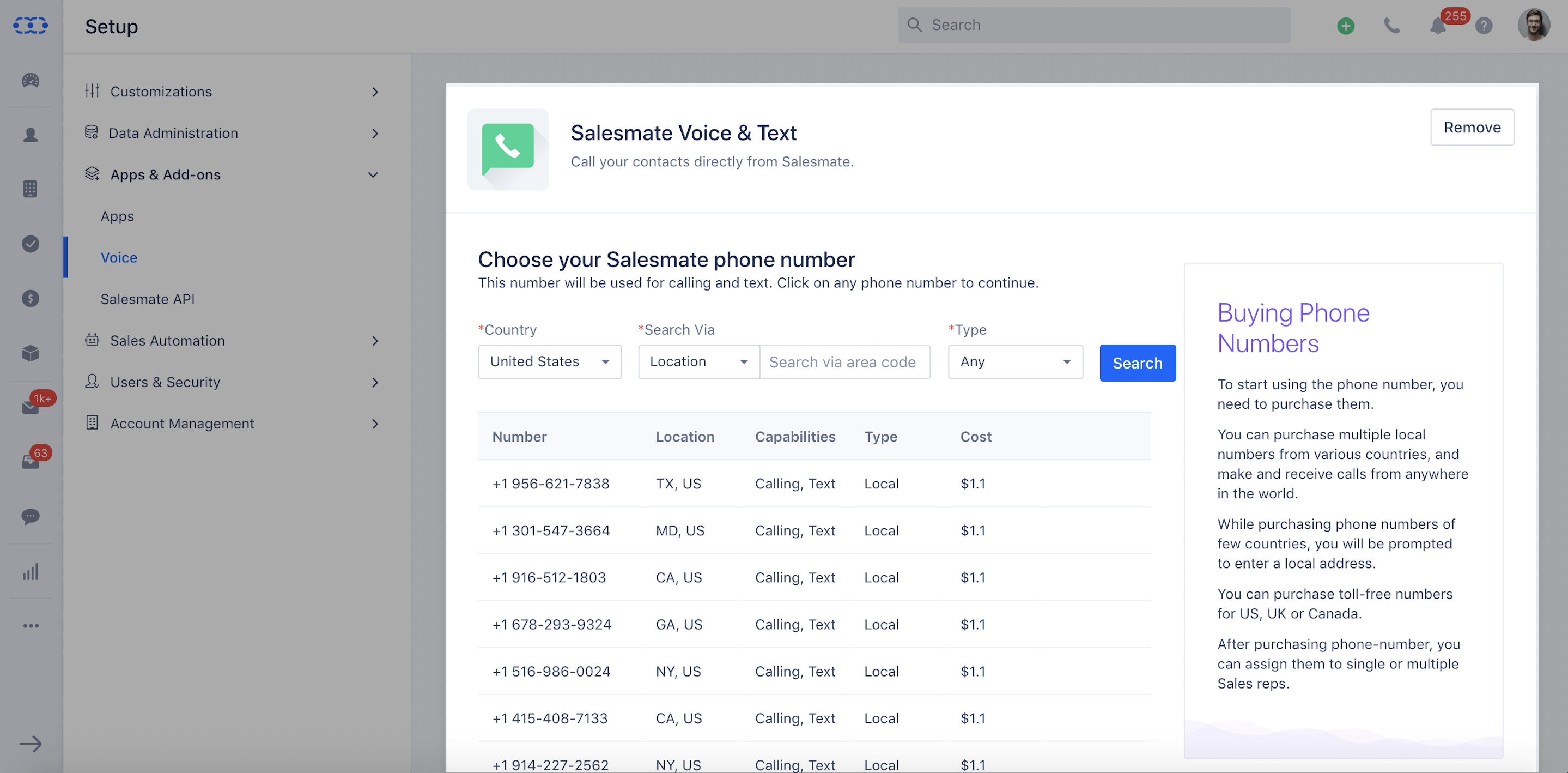Open the Type dropdown showing Any
This screenshot has width=1568, height=773.
(1016, 362)
